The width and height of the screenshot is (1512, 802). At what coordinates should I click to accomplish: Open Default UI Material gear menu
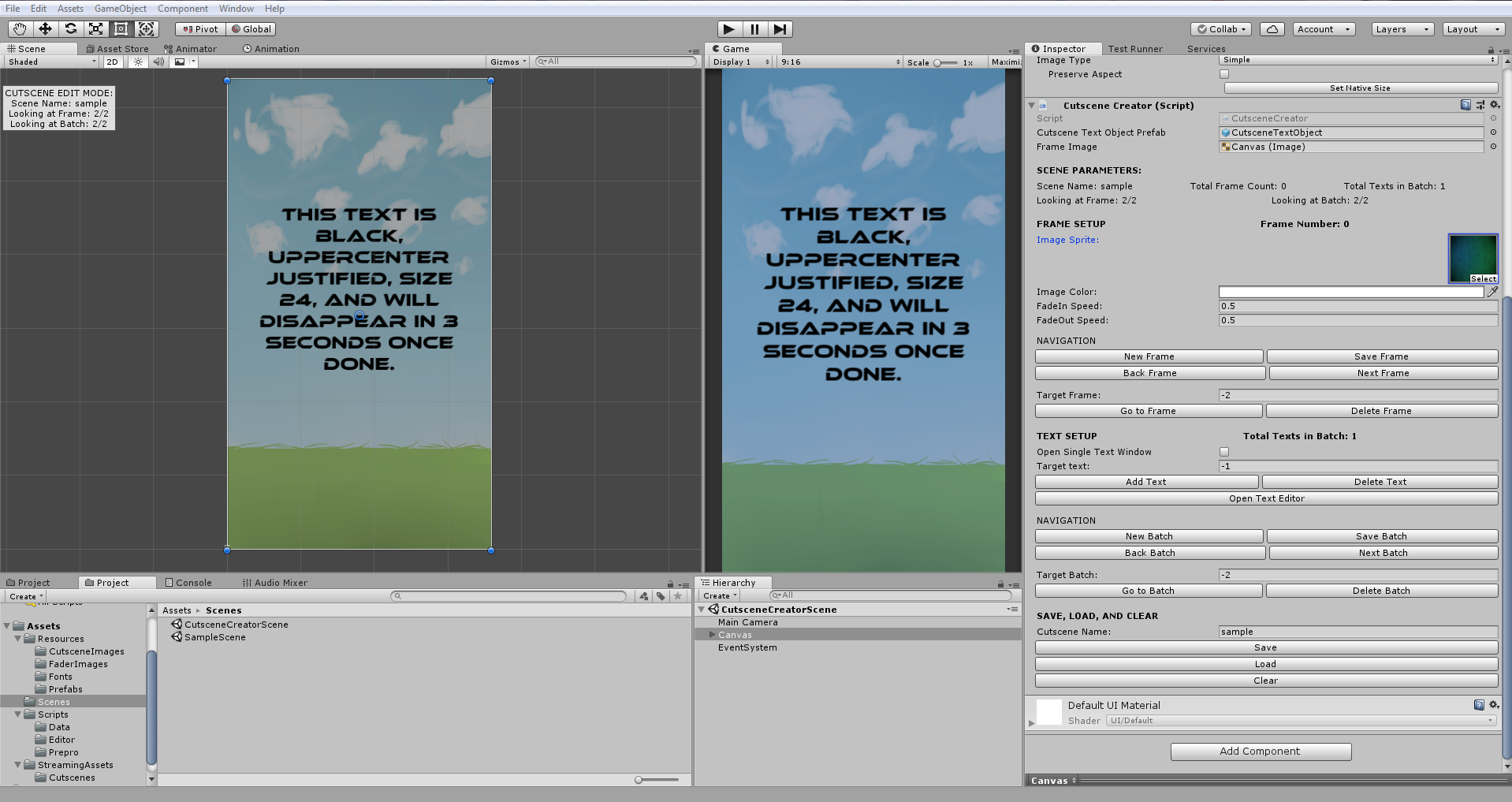tap(1494, 705)
